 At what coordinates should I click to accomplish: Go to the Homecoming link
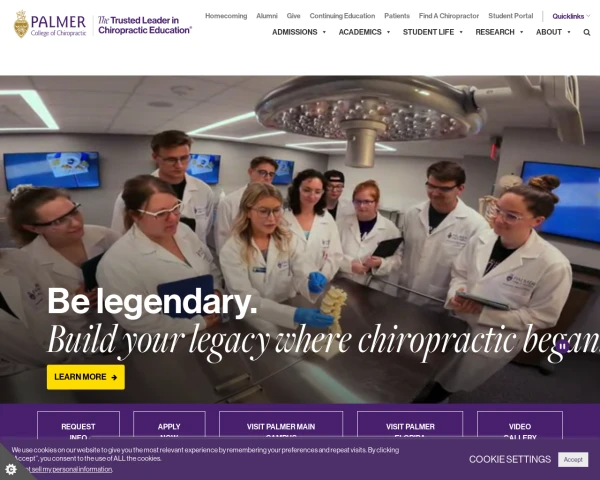click(226, 16)
